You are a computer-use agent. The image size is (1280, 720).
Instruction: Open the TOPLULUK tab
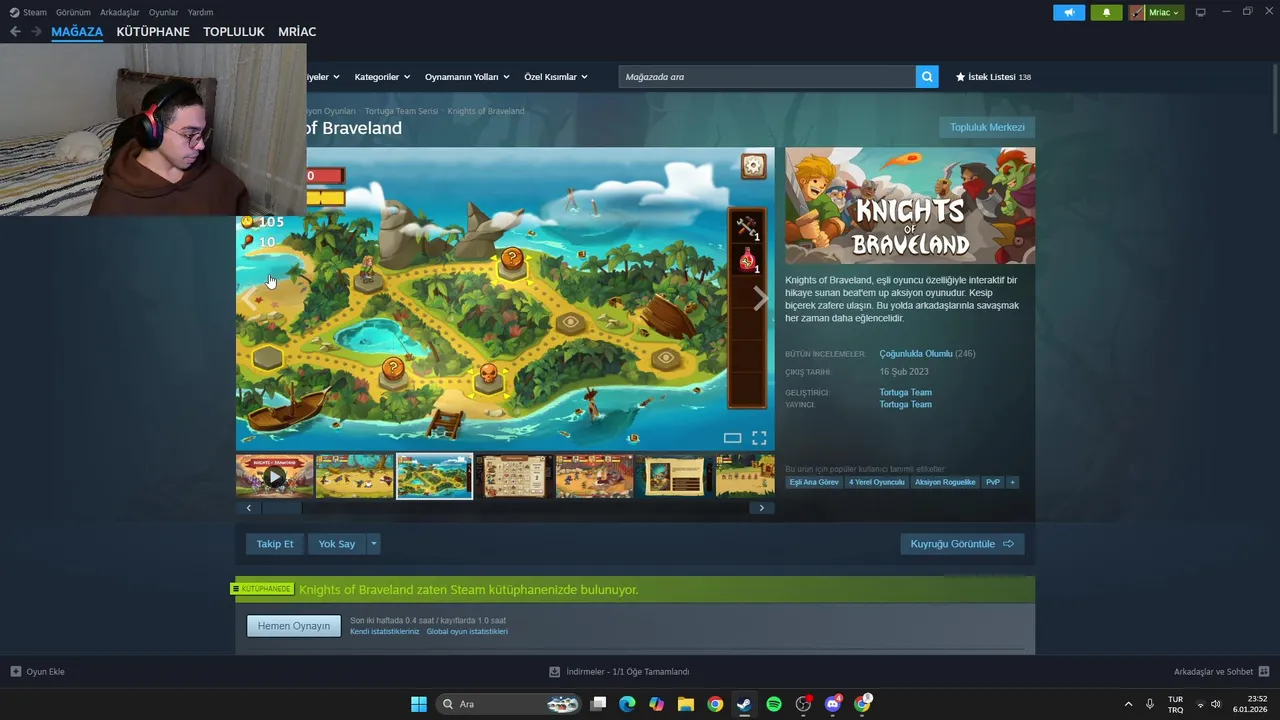(234, 32)
